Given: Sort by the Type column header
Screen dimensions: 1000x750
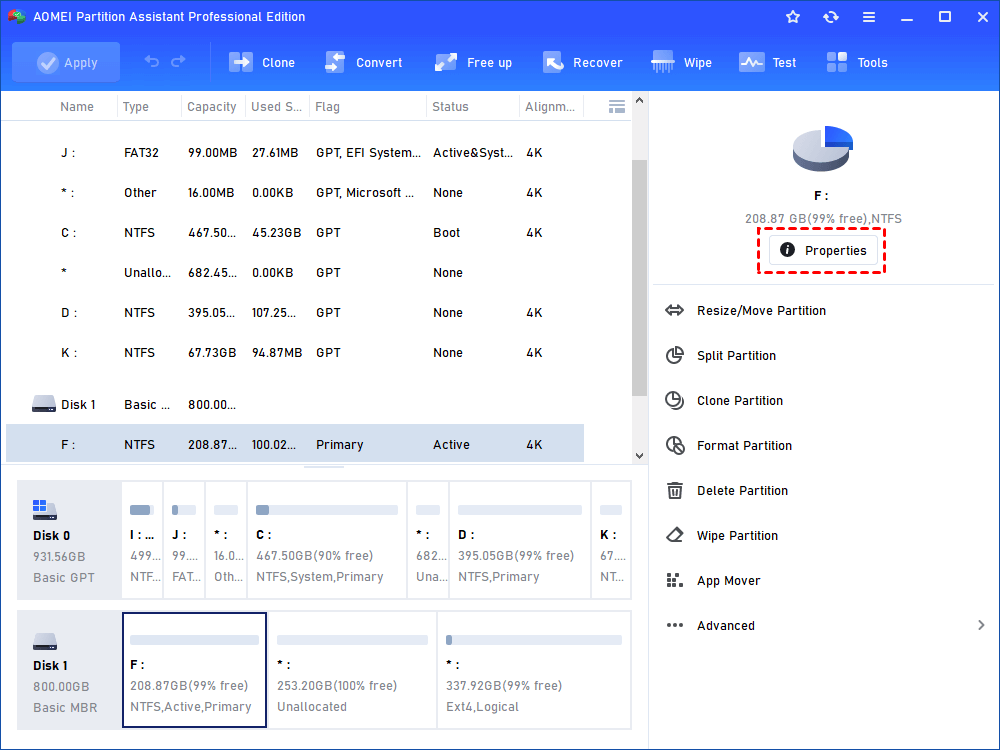Looking at the screenshot, I should 135,107.
